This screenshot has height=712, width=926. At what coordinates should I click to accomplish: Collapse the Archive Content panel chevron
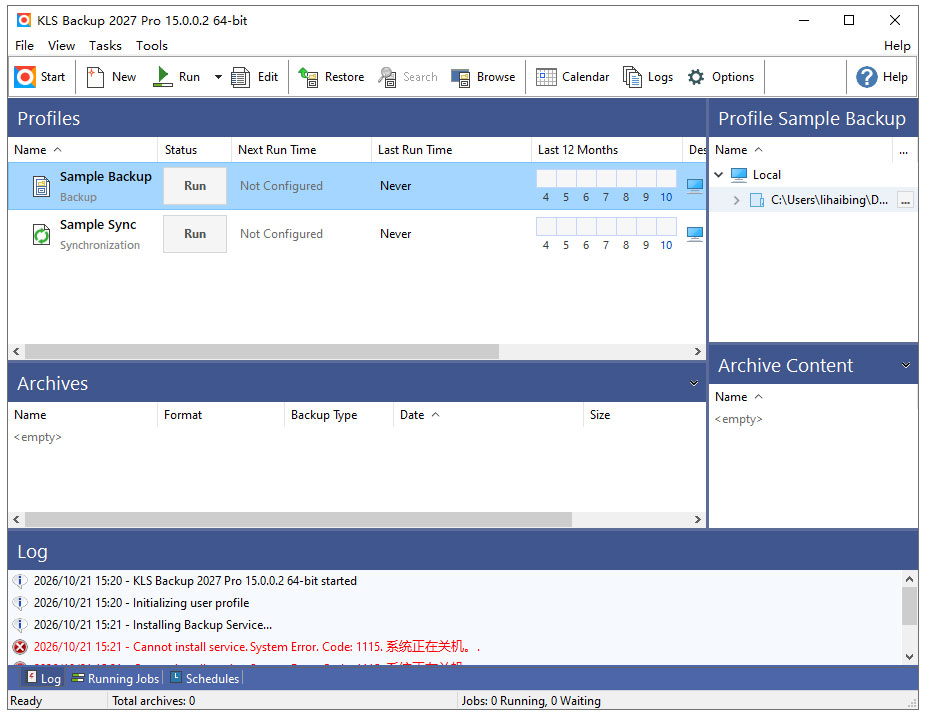[x=906, y=365]
